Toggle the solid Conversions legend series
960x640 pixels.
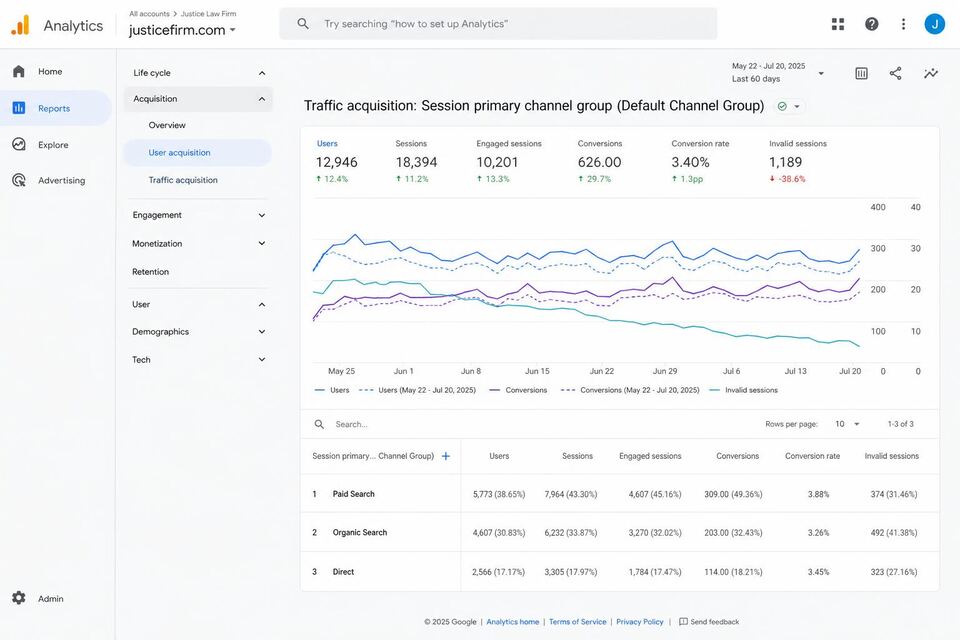click(519, 390)
